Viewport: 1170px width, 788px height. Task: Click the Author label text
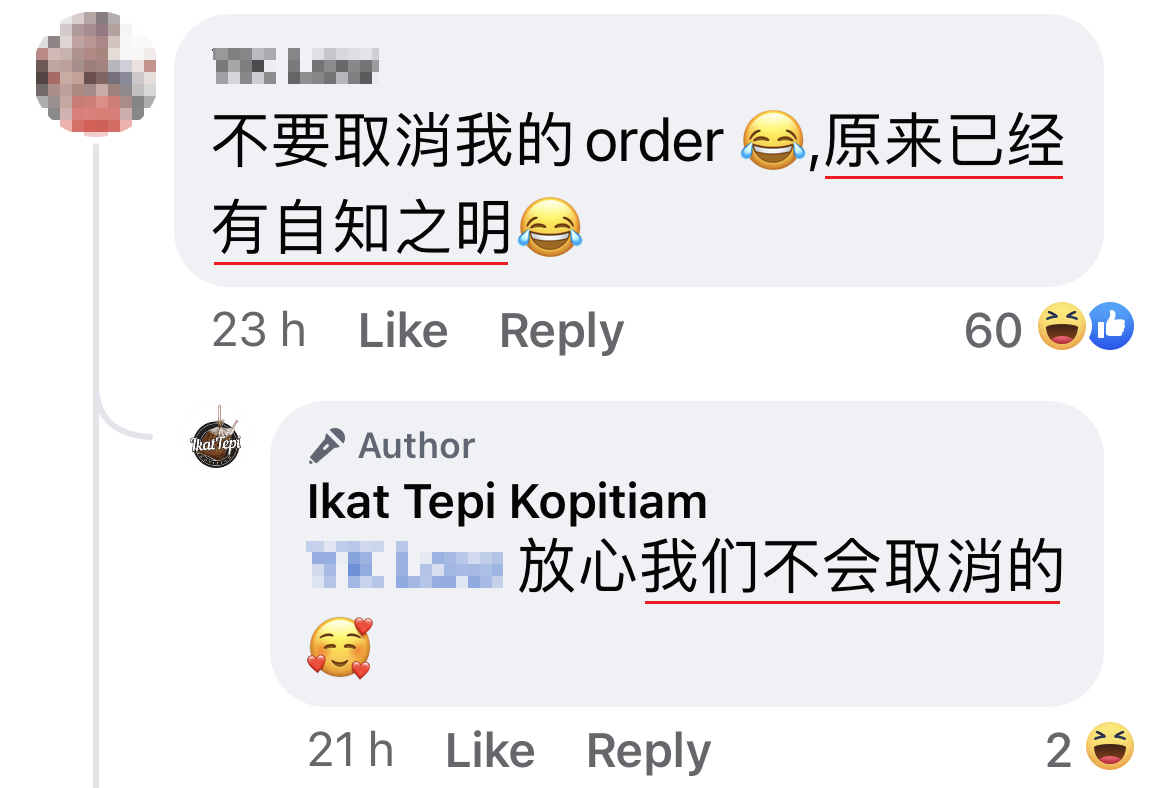click(416, 446)
